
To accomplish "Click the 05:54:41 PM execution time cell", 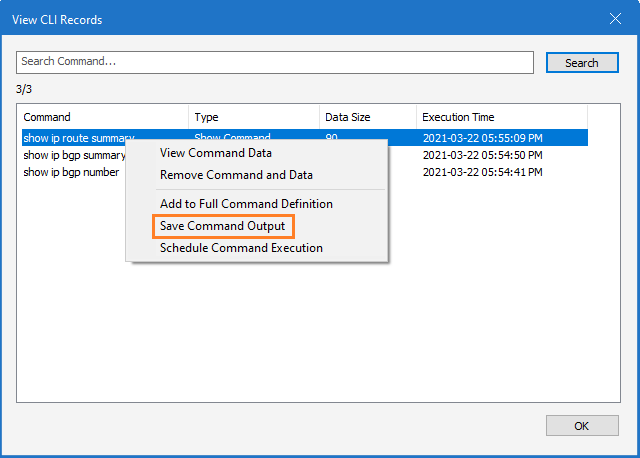I will (482, 172).
